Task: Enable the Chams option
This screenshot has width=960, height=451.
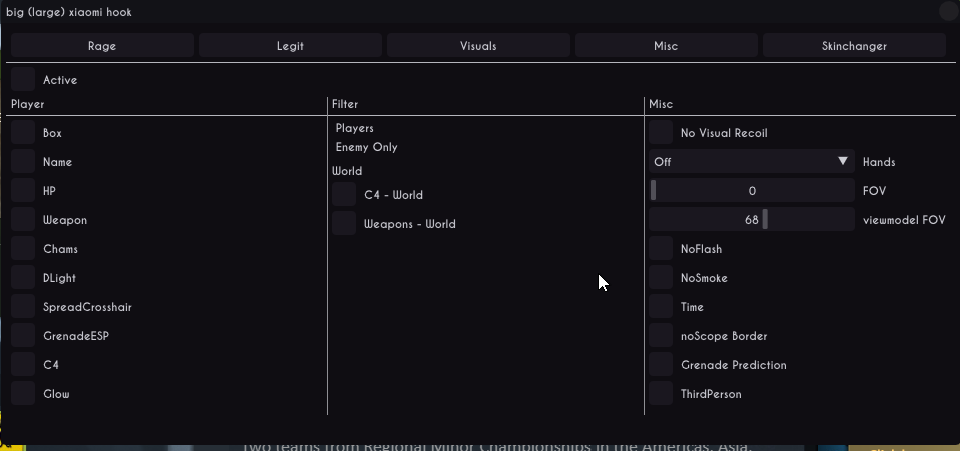Action: click(x=23, y=249)
